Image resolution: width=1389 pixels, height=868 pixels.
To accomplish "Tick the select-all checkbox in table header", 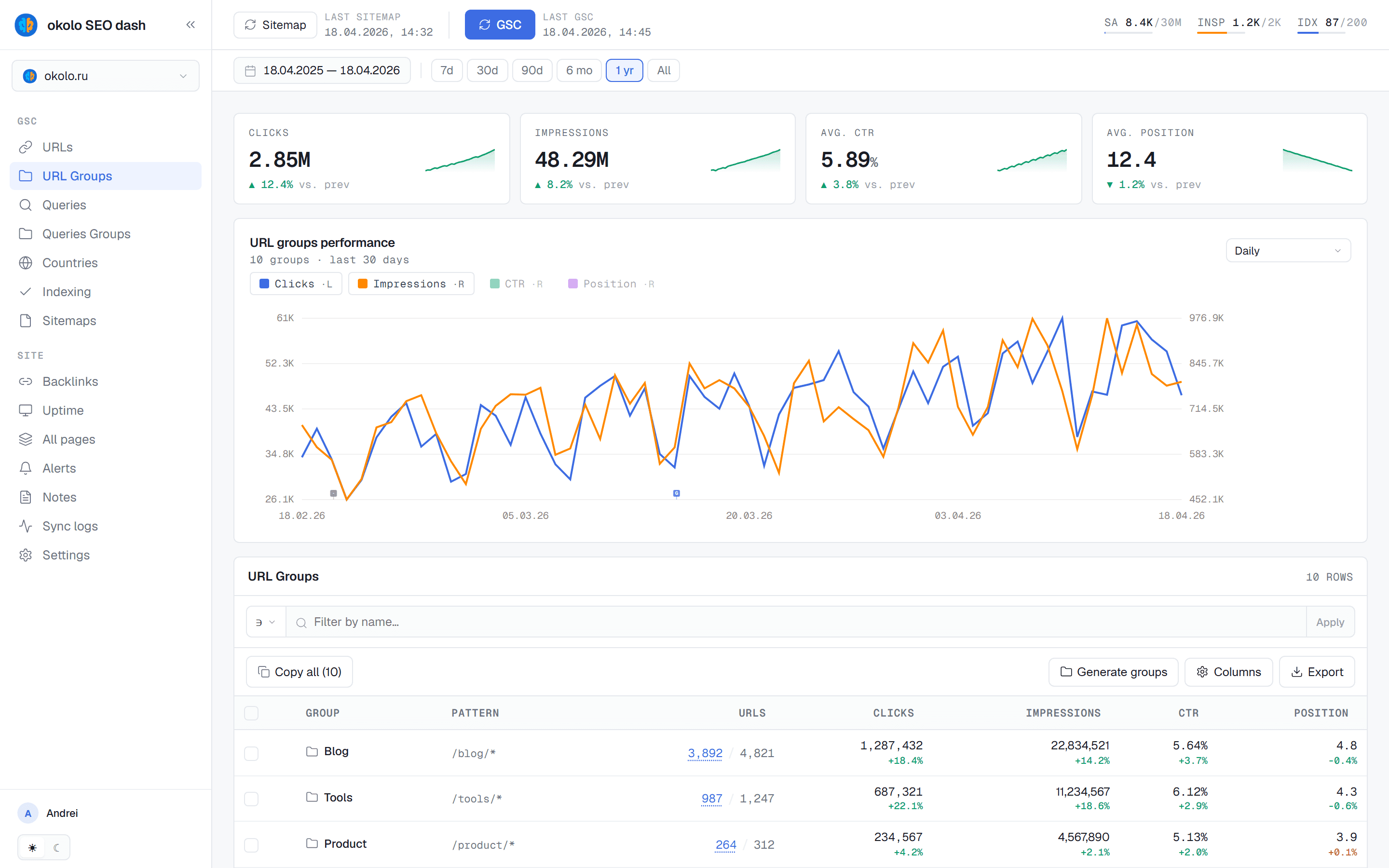I will pos(251,713).
